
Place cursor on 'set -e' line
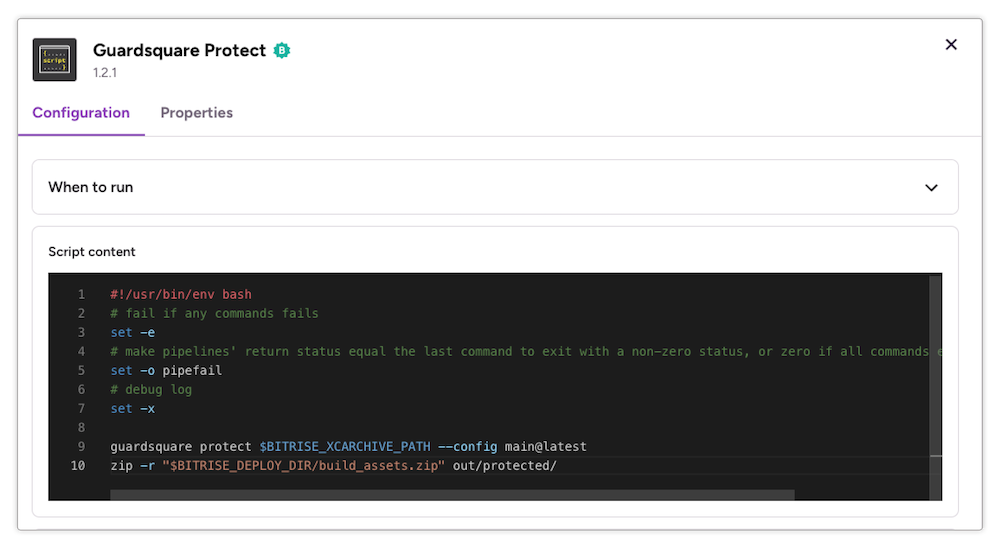click(x=133, y=332)
